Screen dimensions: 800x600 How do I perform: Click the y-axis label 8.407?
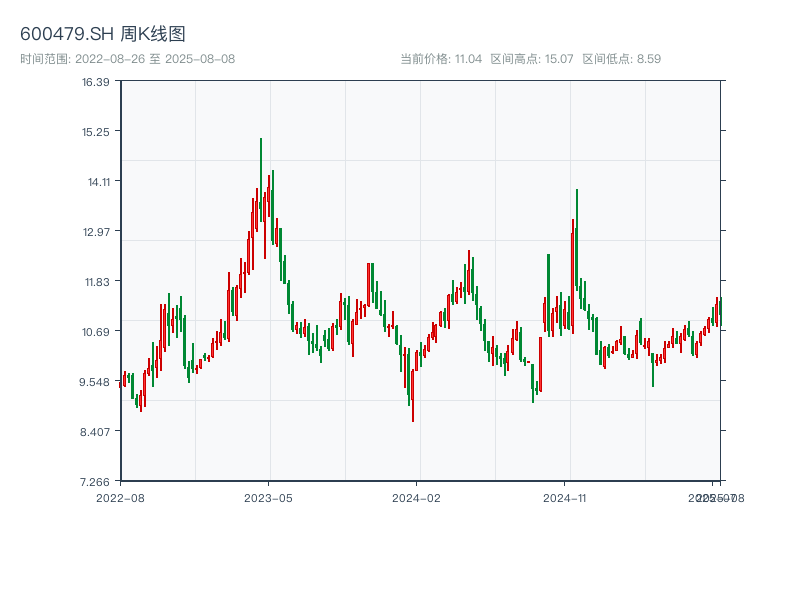(x=95, y=432)
